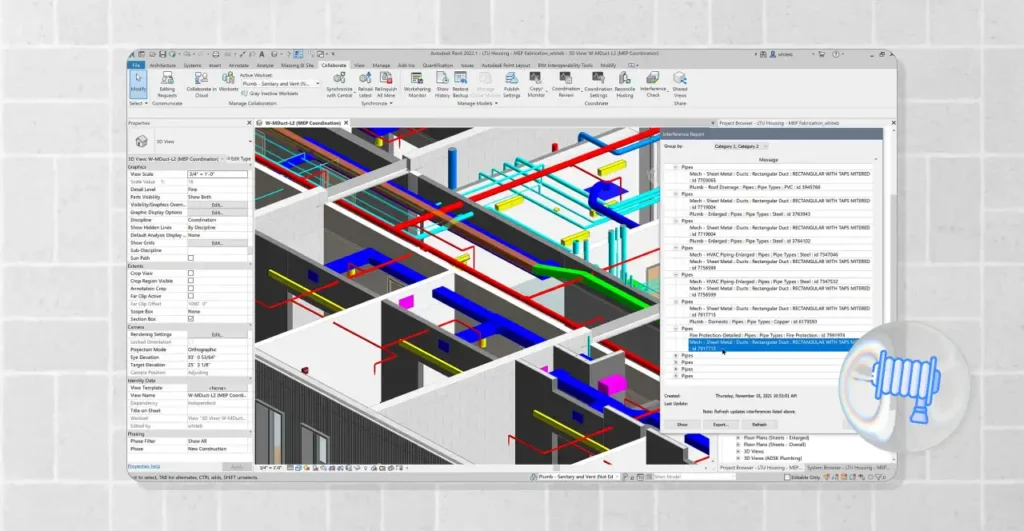
Task: Enable Crop Region Visible checkbox
Action: pos(191,281)
